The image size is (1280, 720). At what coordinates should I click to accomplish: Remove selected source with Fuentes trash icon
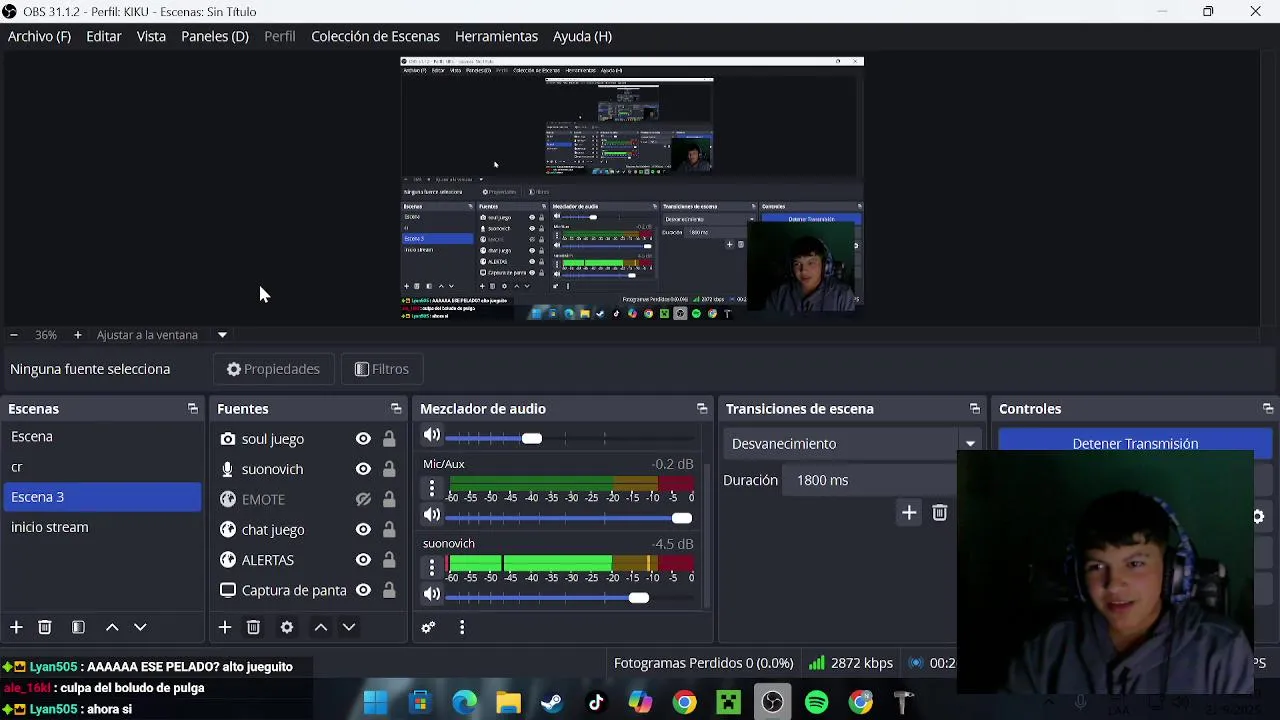(x=253, y=627)
